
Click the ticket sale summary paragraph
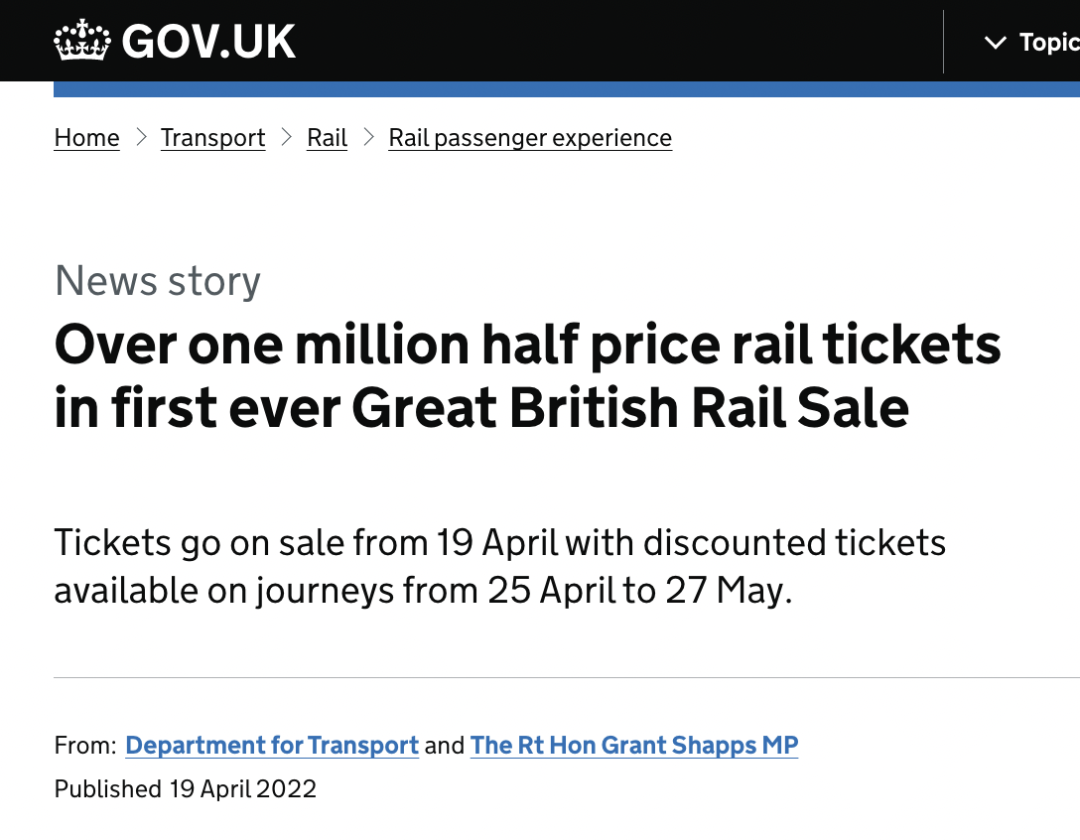click(500, 566)
